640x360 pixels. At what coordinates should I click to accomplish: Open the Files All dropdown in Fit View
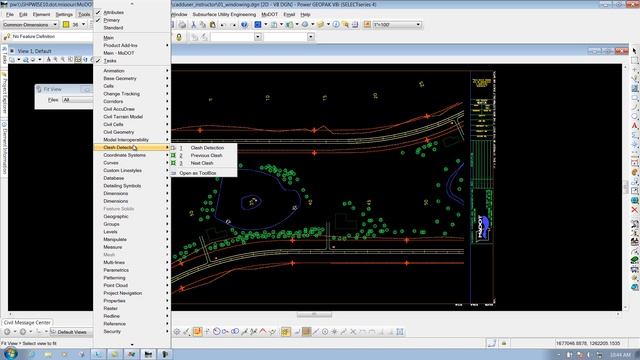point(78,100)
